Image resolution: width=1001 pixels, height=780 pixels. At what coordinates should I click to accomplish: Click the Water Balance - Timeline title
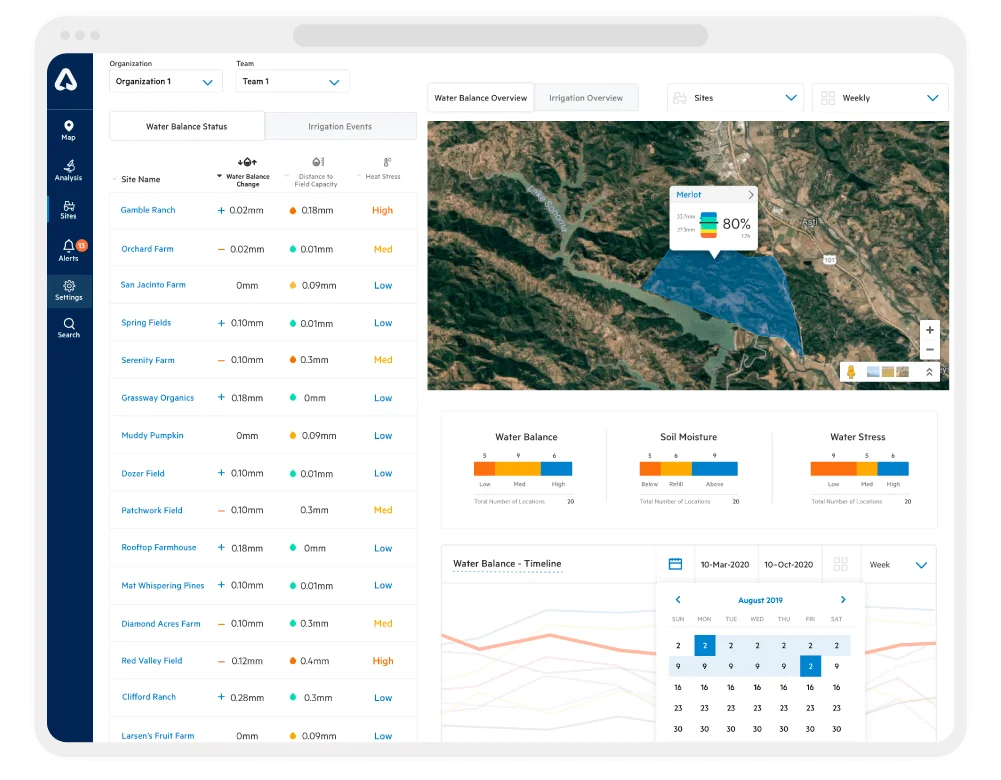tap(507, 564)
